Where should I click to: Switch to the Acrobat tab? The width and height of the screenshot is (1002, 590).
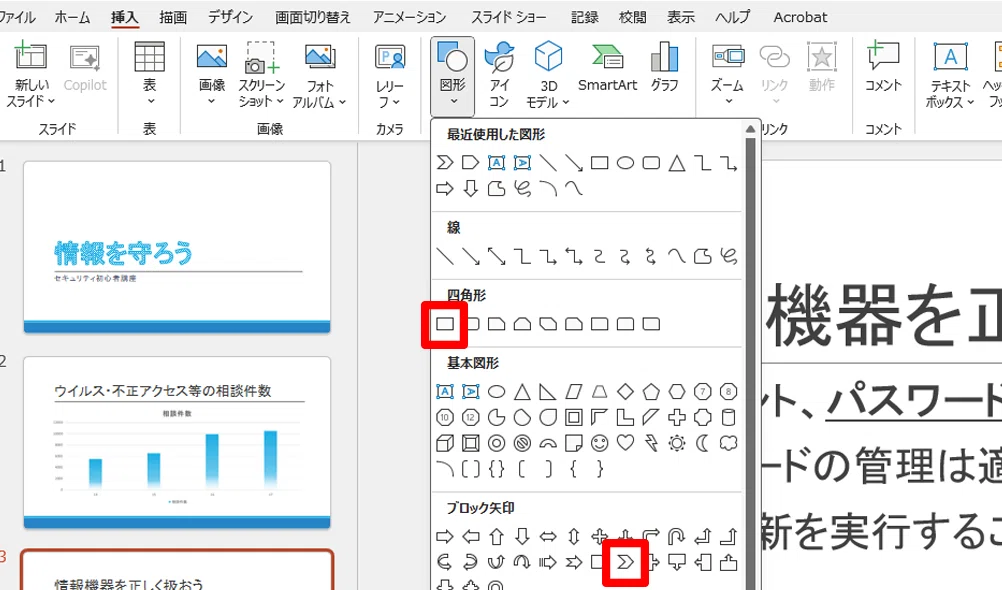(800, 17)
